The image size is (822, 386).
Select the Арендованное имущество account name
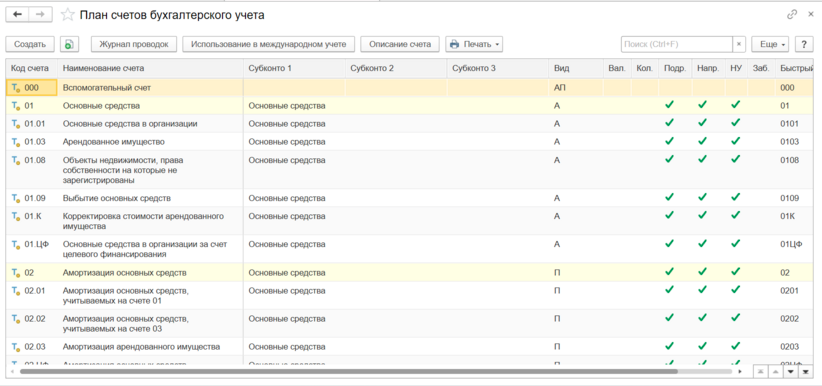pyautogui.click(x=114, y=142)
